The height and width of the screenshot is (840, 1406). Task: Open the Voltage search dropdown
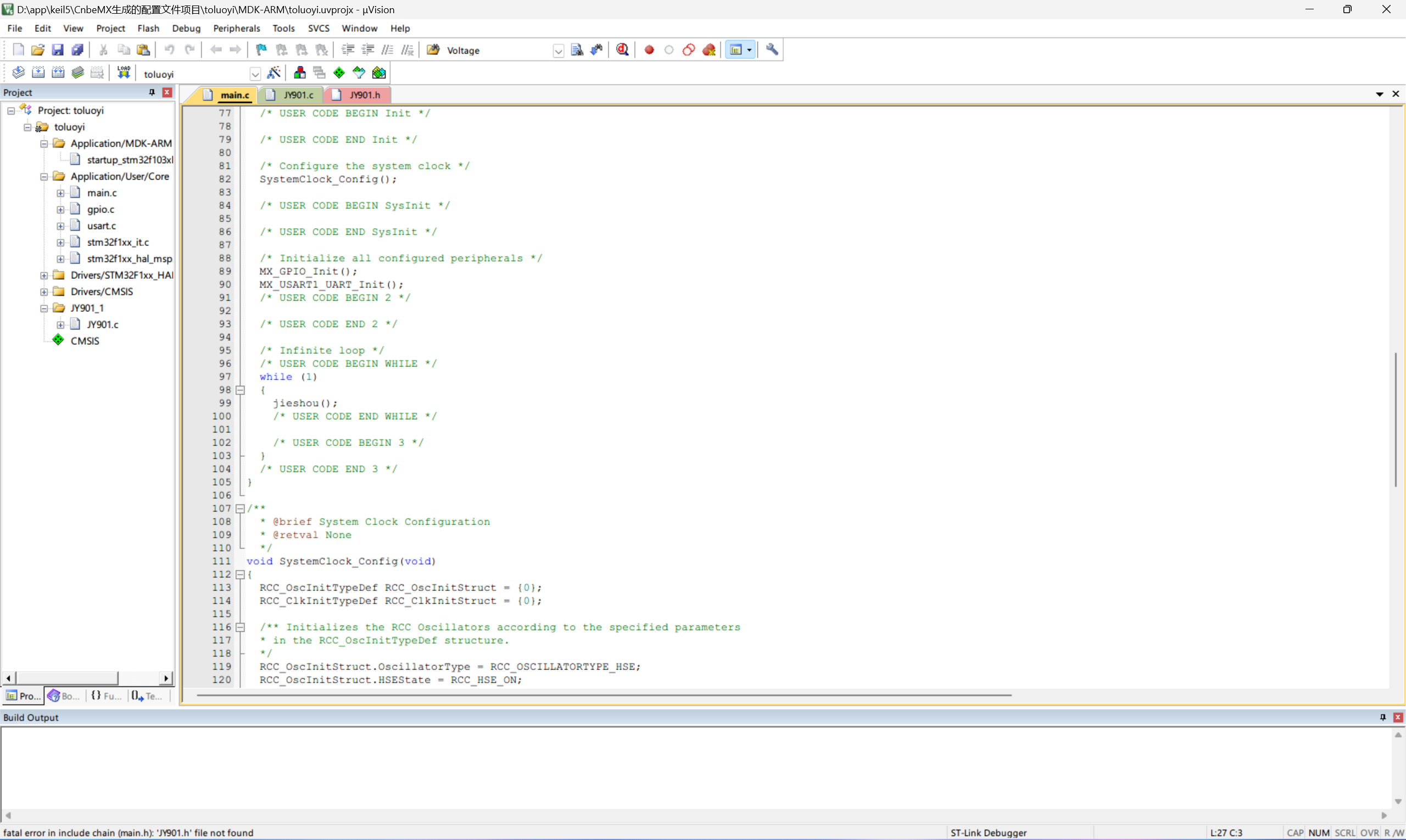tap(559, 51)
